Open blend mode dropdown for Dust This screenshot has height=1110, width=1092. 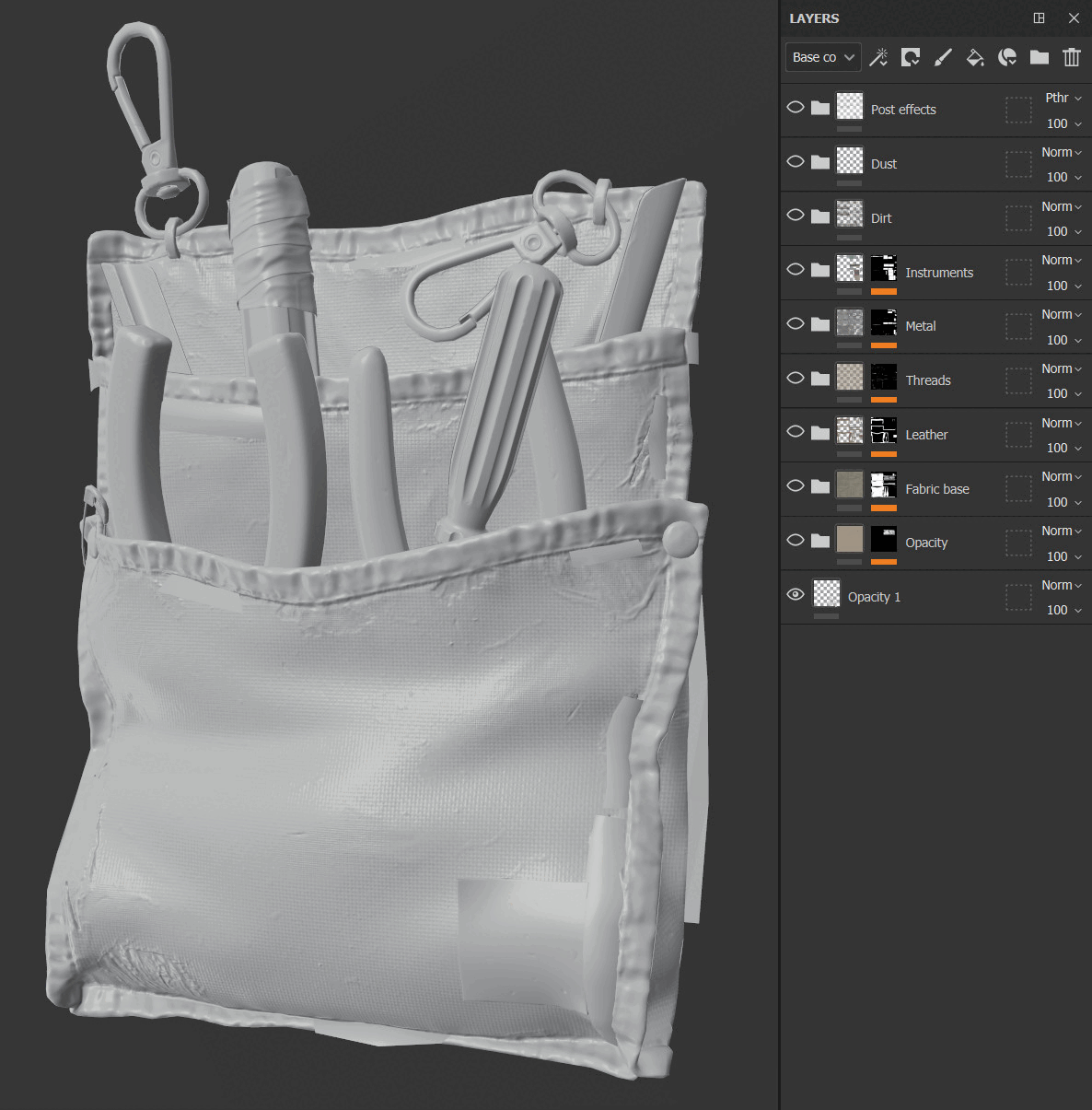pos(1062,152)
